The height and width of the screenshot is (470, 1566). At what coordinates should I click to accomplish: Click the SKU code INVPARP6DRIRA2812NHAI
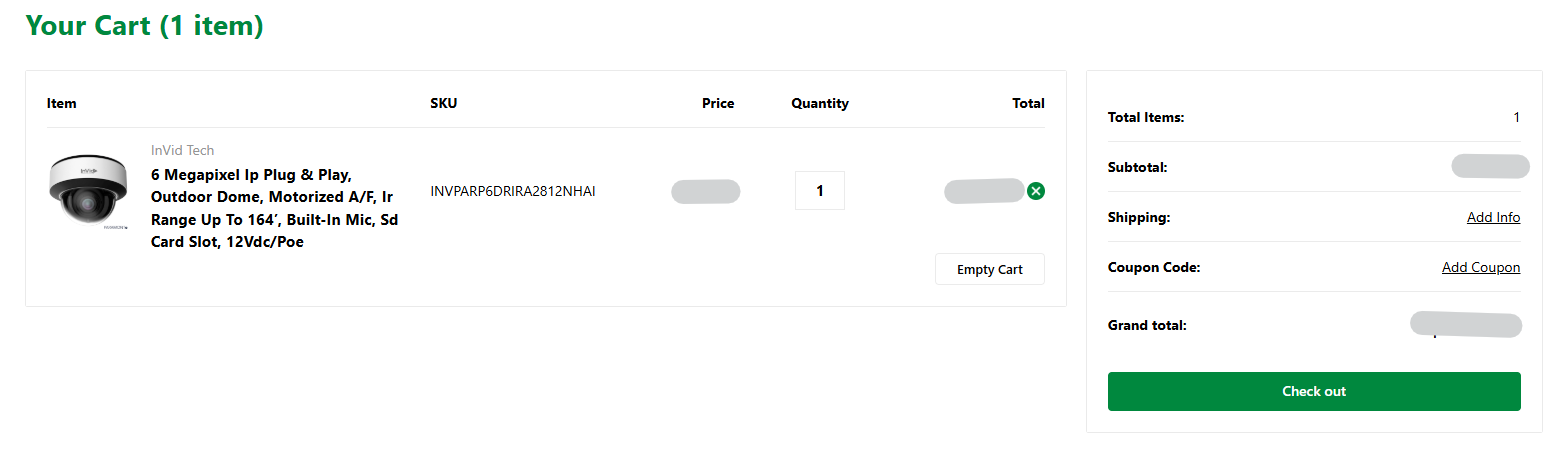click(x=512, y=191)
